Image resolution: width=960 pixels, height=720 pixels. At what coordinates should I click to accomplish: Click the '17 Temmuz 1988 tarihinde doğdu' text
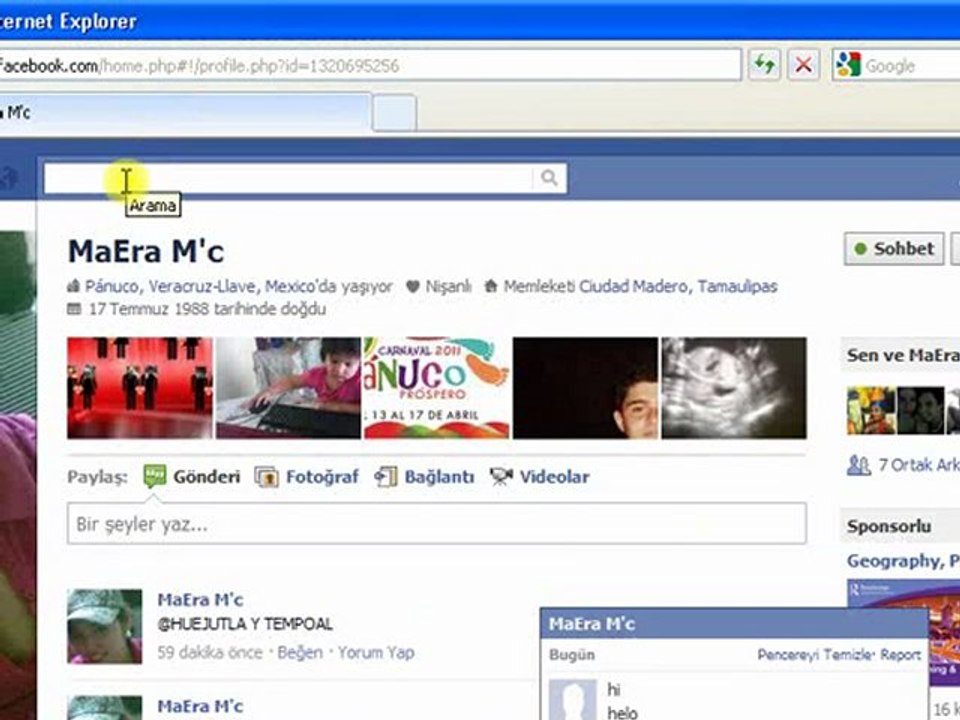(x=208, y=309)
